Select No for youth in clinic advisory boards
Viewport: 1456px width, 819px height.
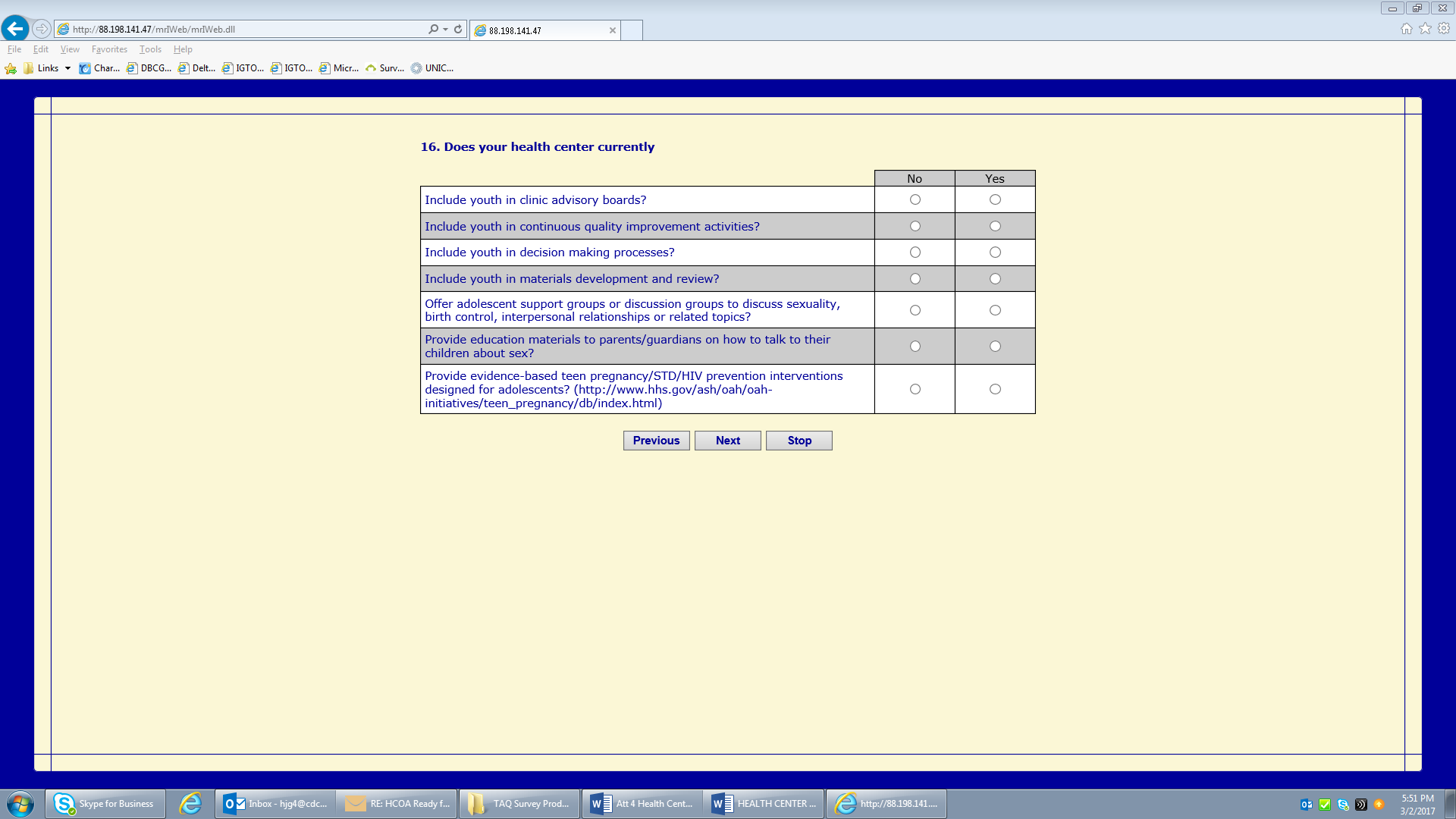(x=915, y=199)
